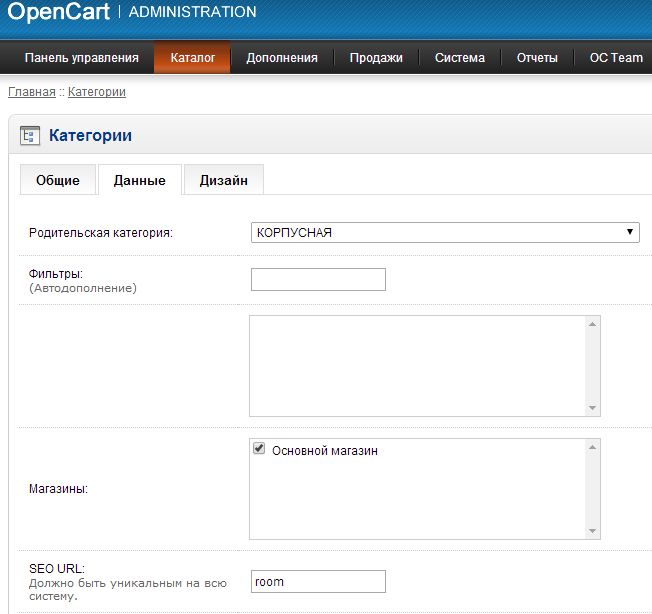
Task: Open the Родительская категория dropdown
Action: [445, 232]
